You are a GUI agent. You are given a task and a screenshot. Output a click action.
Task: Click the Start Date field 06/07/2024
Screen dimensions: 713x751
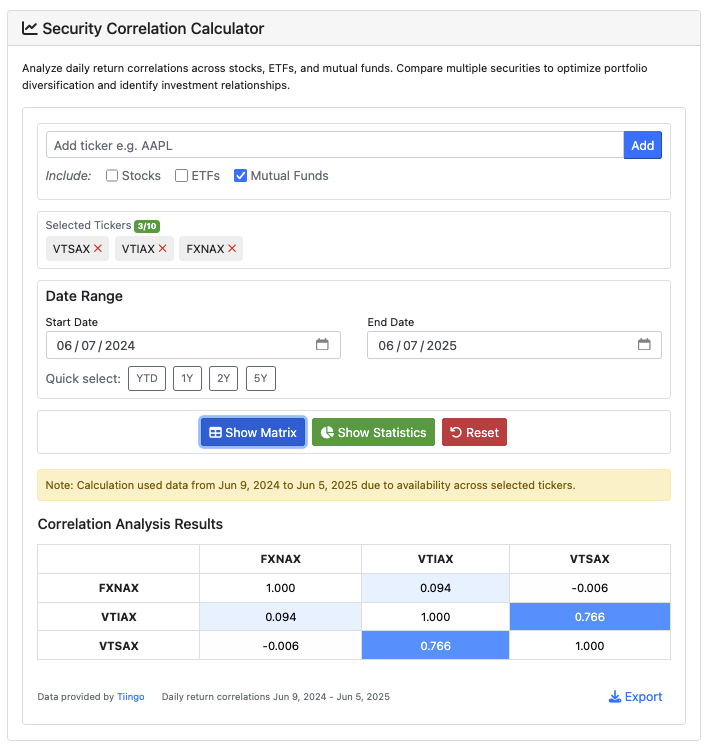tap(193, 345)
